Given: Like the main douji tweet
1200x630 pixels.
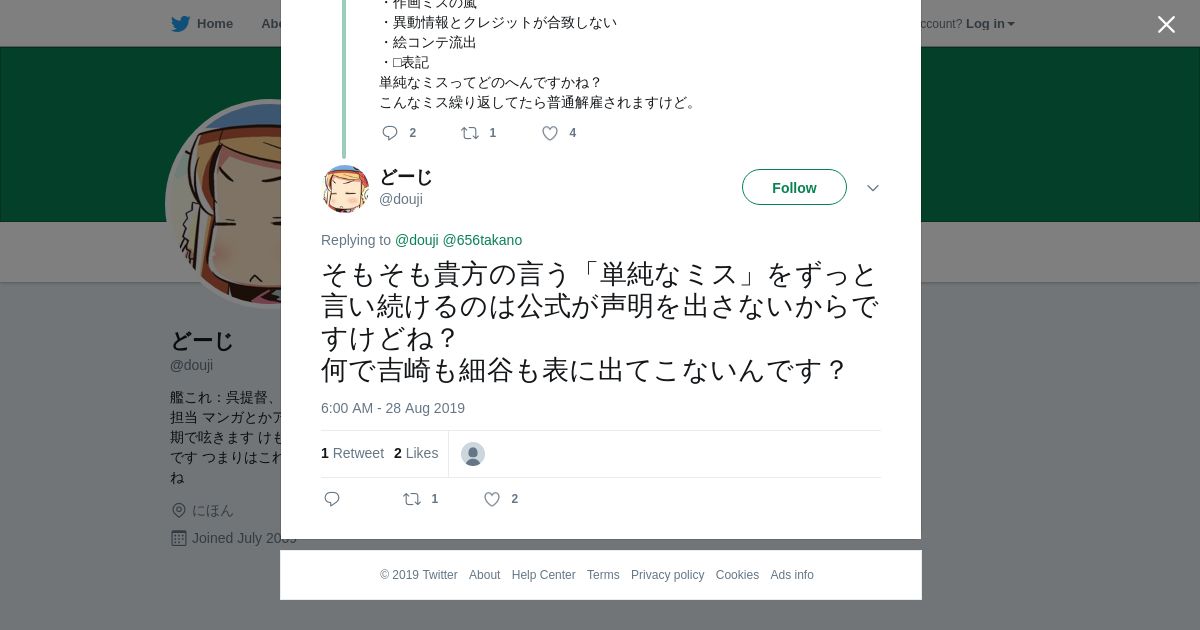Looking at the screenshot, I should 492,499.
